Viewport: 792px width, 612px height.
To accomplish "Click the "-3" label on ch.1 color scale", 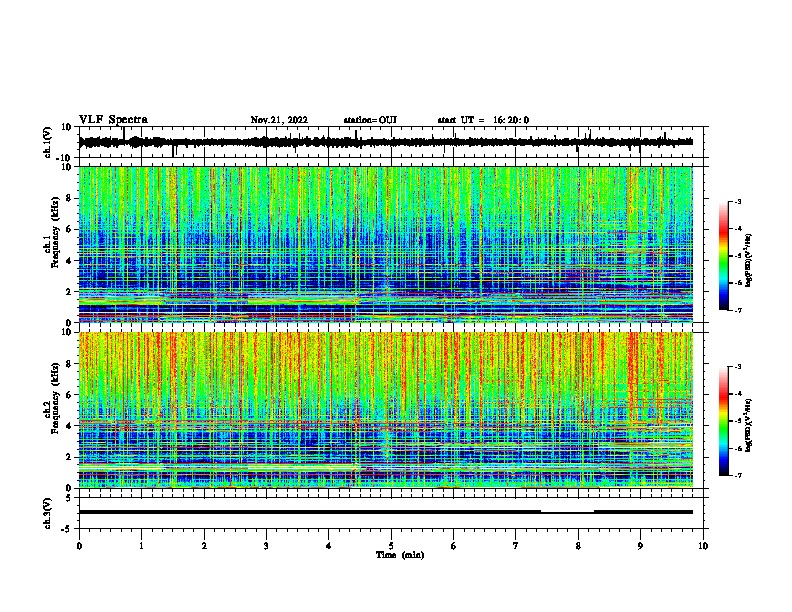I will 737,202.
